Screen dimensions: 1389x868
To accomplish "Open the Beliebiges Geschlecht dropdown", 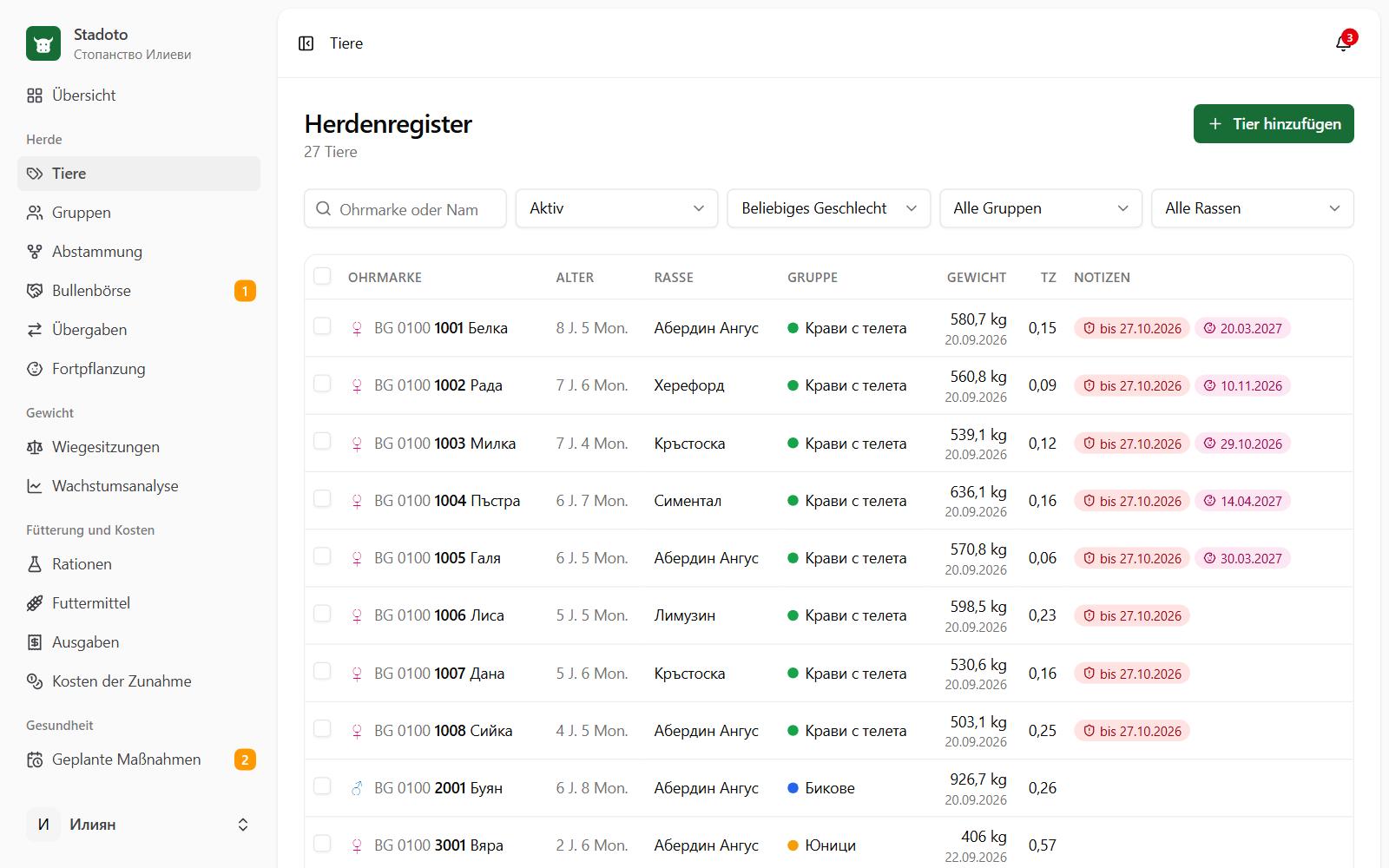I will pyautogui.click(x=828, y=208).
